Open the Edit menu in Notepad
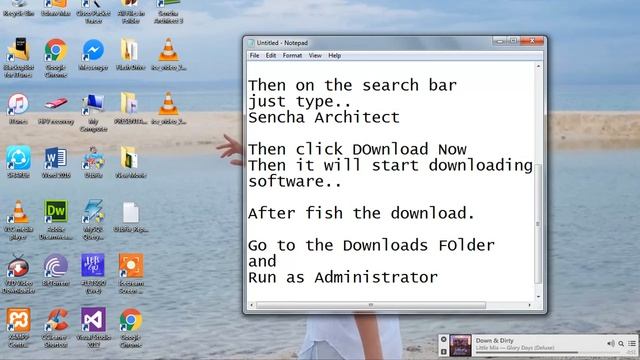 point(271,56)
